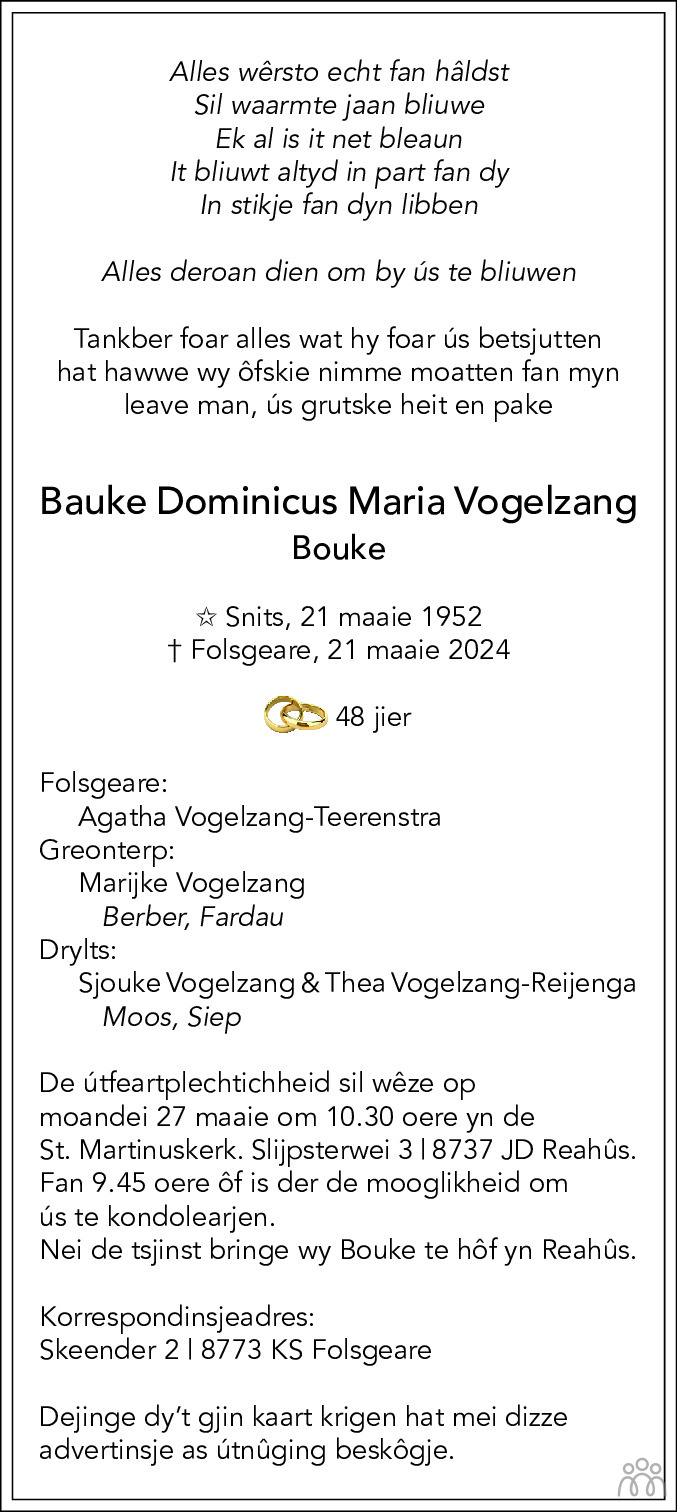Click Marijke Vogelzang name

pyautogui.click(x=192, y=884)
